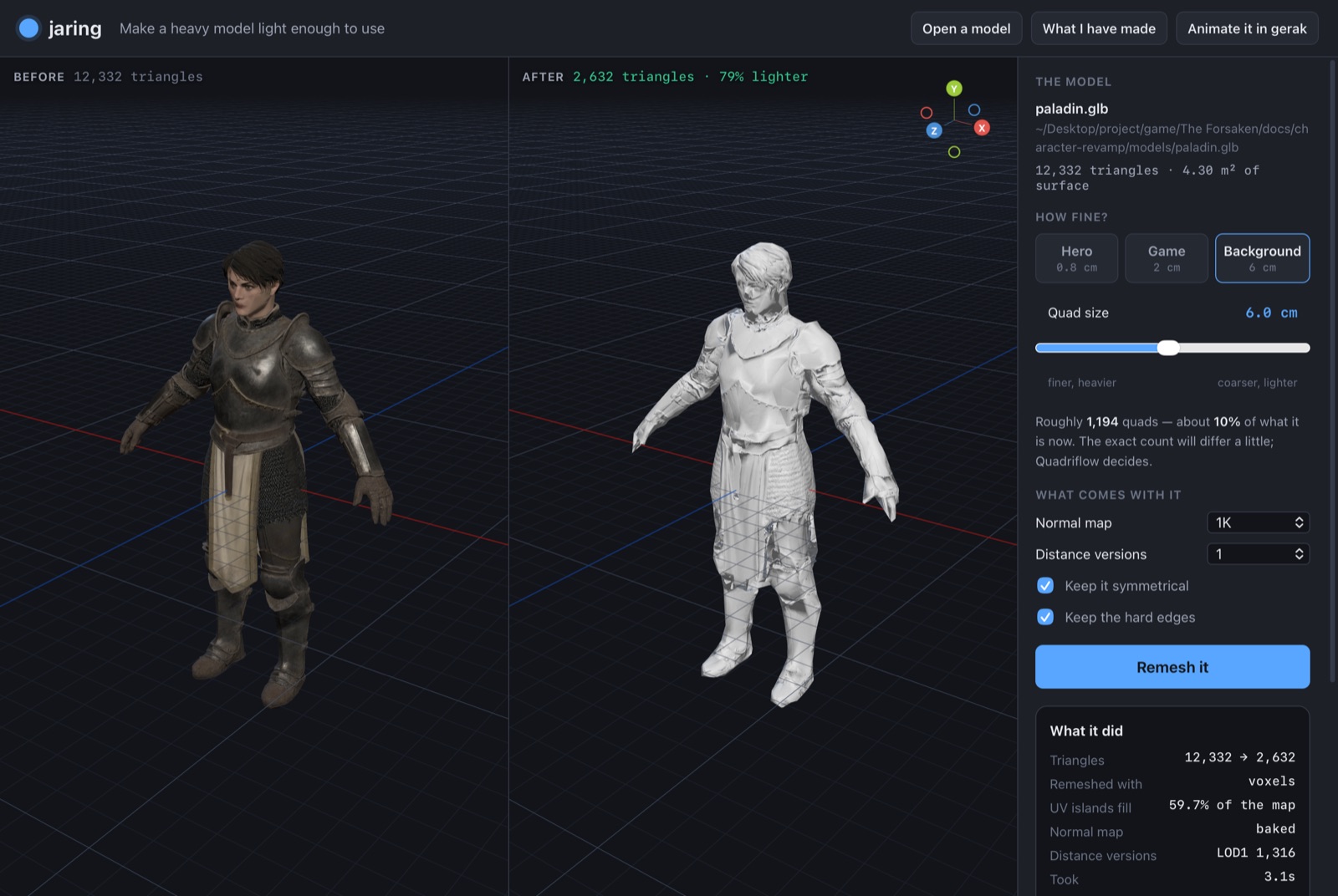Click the 6.0 cm quad size value
The image size is (1338, 896).
pos(1271,313)
